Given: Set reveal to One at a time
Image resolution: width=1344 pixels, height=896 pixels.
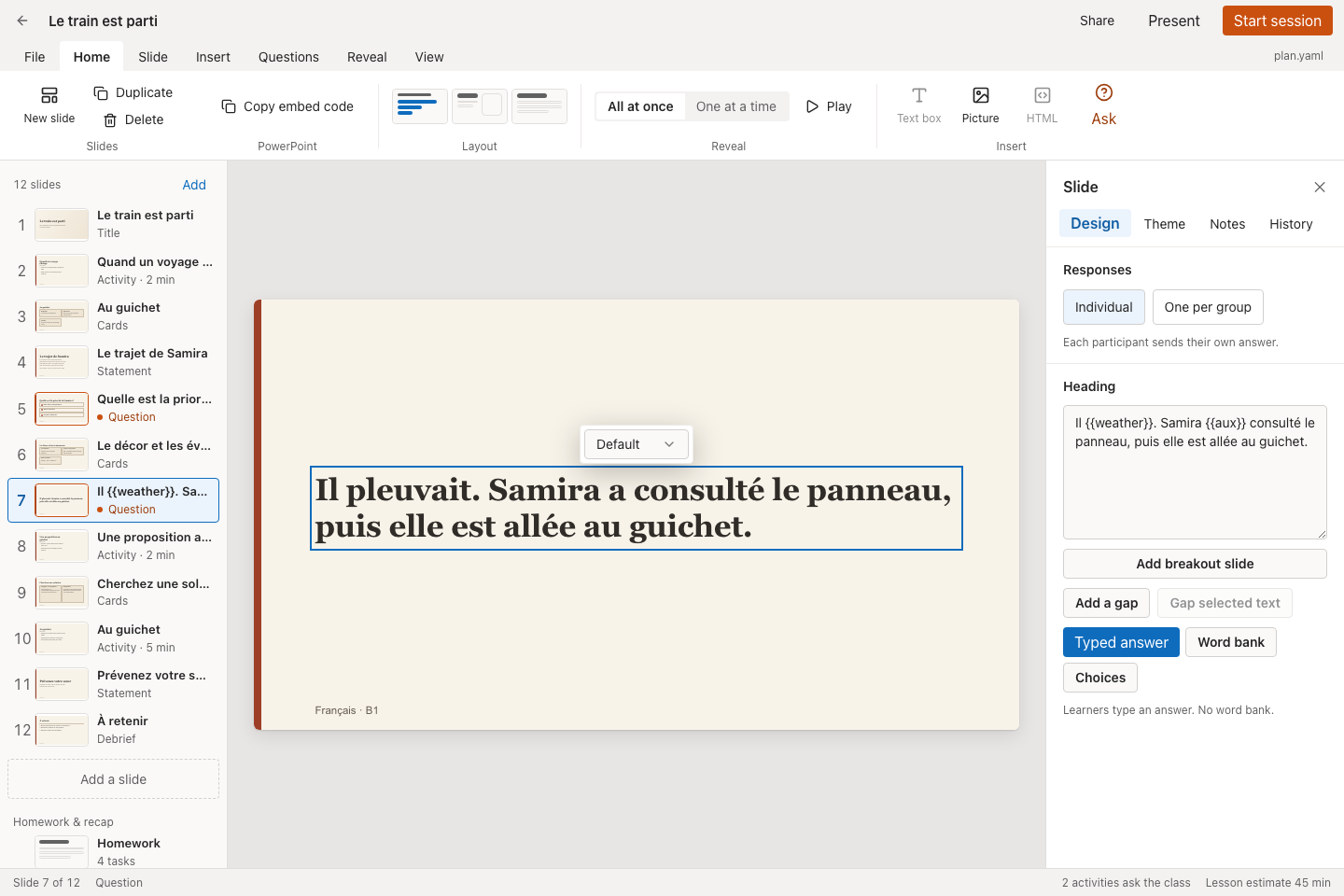Looking at the screenshot, I should [736, 106].
